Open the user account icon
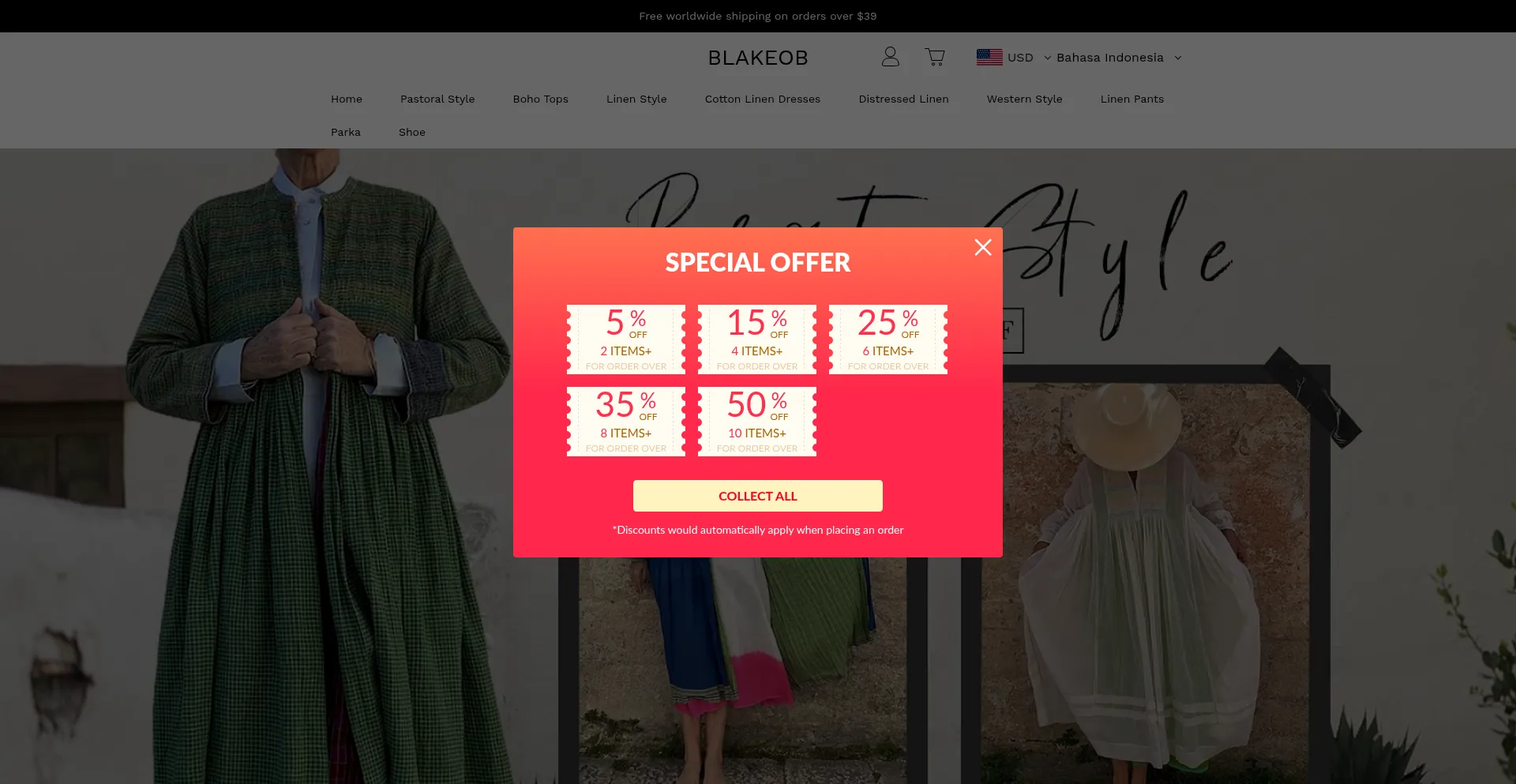 tap(891, 57)
